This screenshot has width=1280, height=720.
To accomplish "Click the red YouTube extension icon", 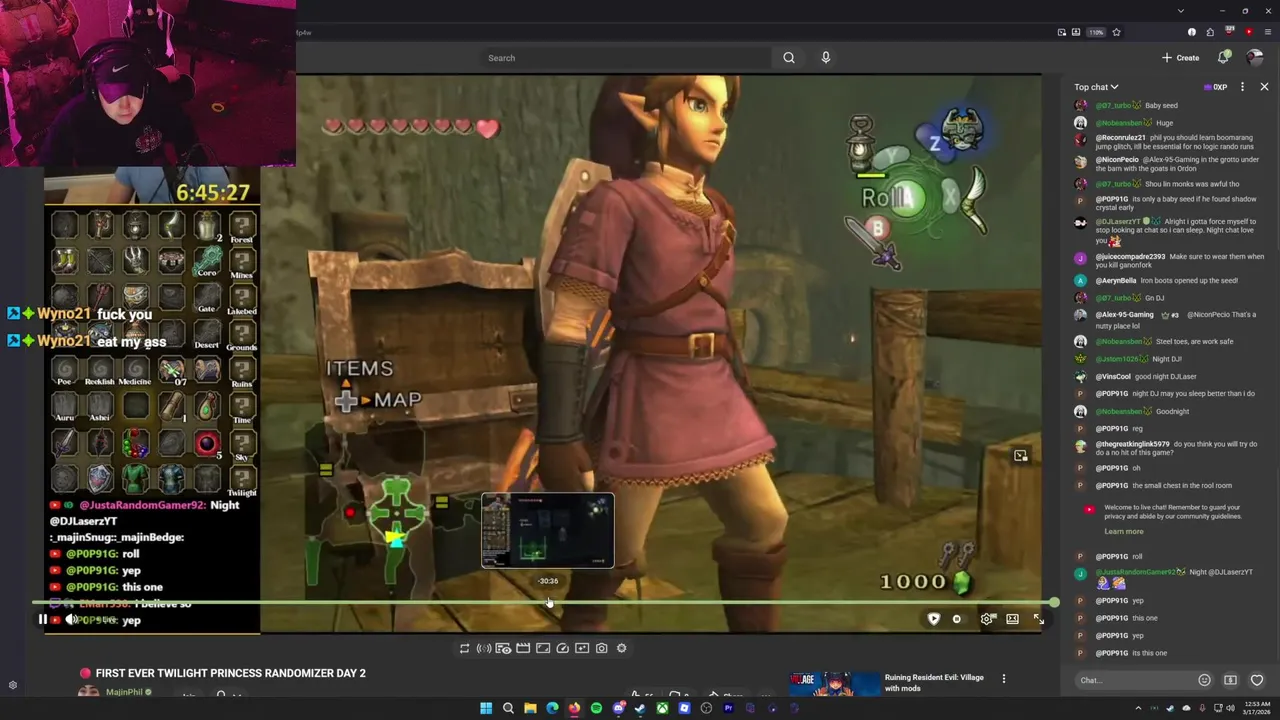I will (1248, 32).
